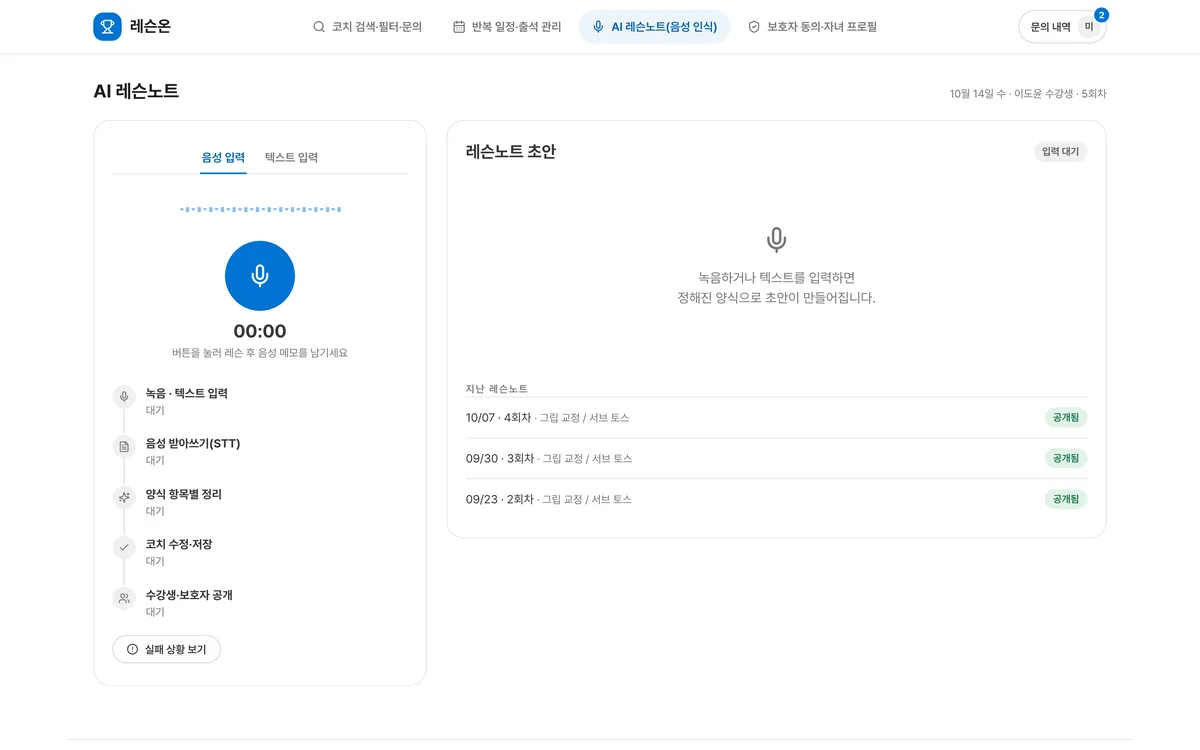Open the 09/23 · 2회차 lesson note
The image size is (1200, 750).
click(776, 499)
